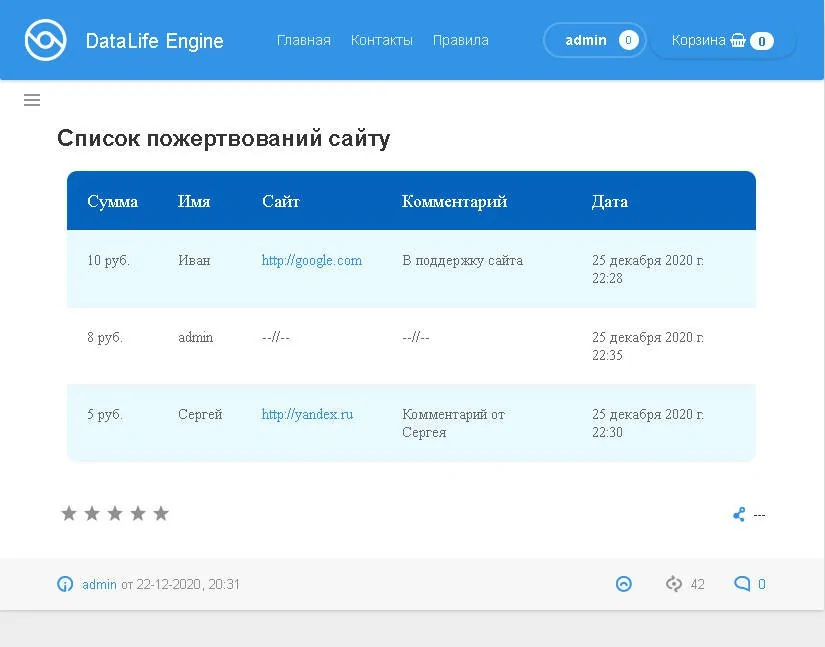
Task: Click the name Сергей cell
Action: pos(200,415)
